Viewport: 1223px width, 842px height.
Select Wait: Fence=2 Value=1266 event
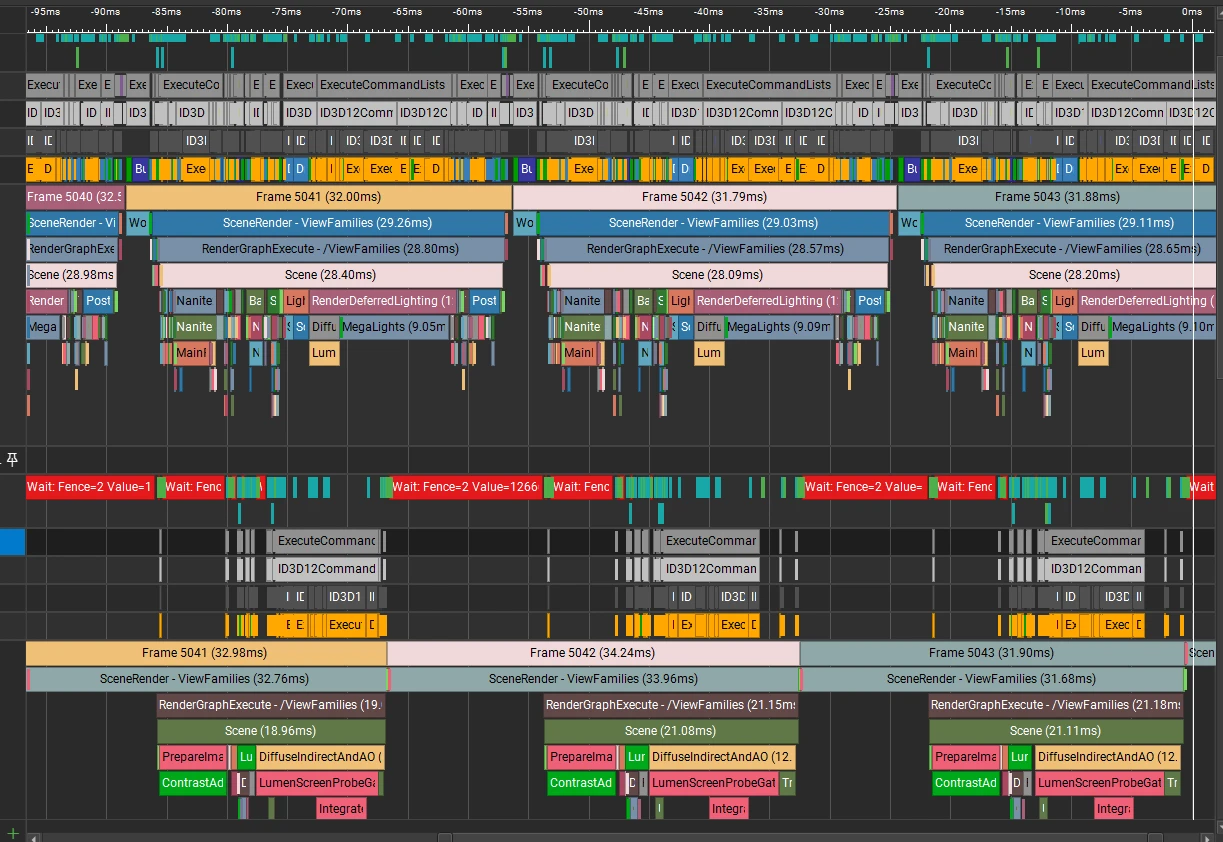click(x=465, y=487)
